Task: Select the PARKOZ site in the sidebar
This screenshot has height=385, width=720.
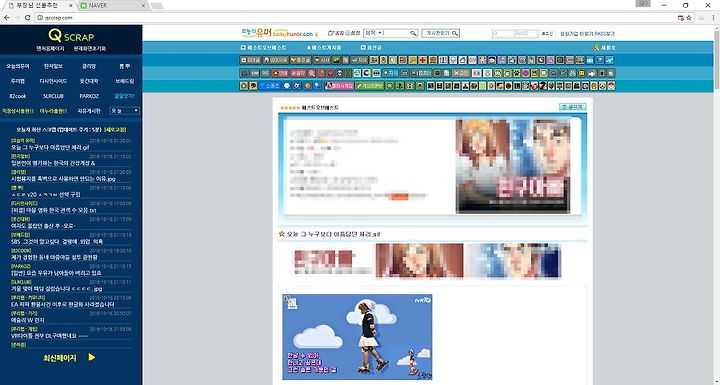Action: tap(89, 96)
